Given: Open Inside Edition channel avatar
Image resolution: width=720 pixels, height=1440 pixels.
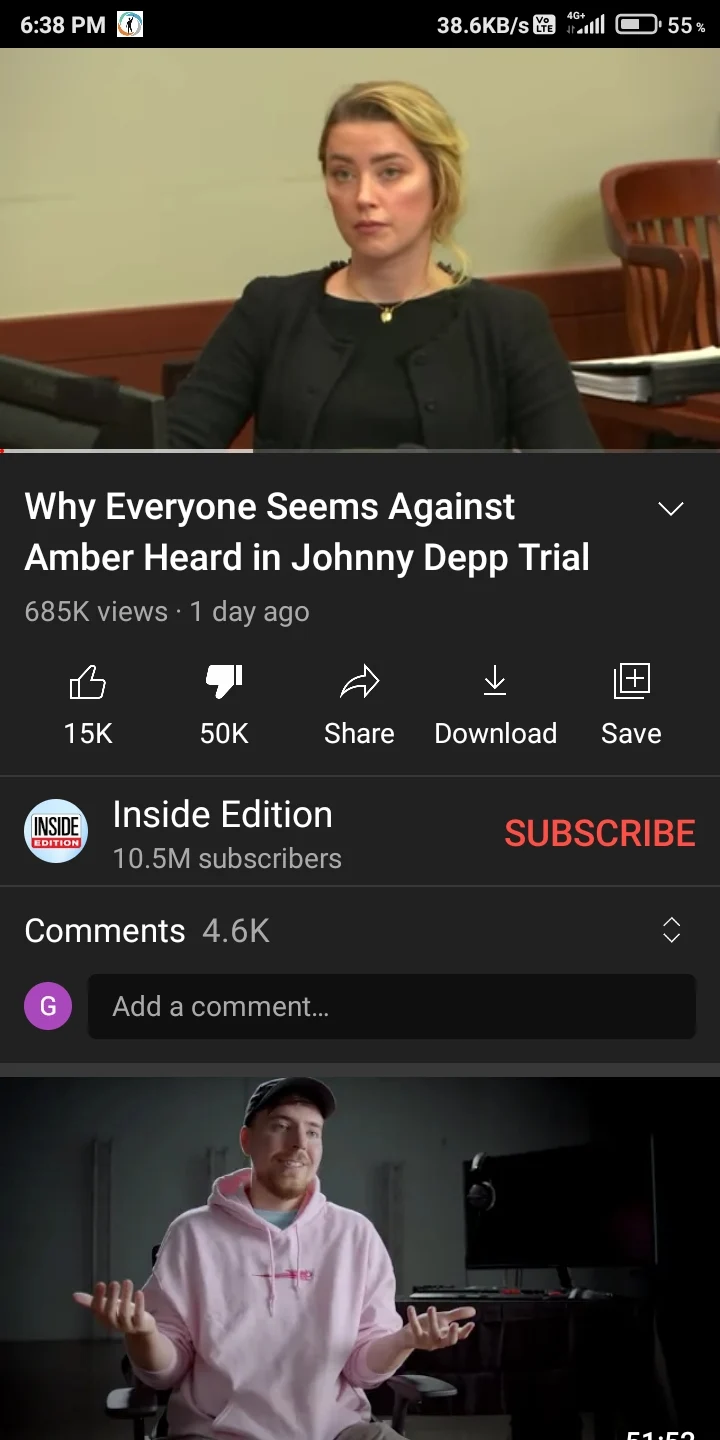Looking at the screenshot, I should coord(56,831).
